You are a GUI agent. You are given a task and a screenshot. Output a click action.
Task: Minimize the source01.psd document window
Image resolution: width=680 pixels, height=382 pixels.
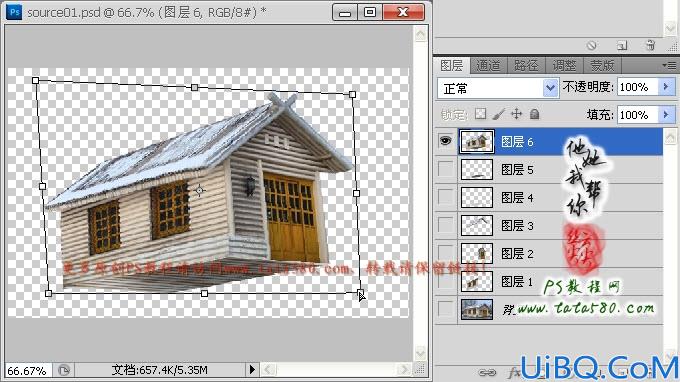345,12
